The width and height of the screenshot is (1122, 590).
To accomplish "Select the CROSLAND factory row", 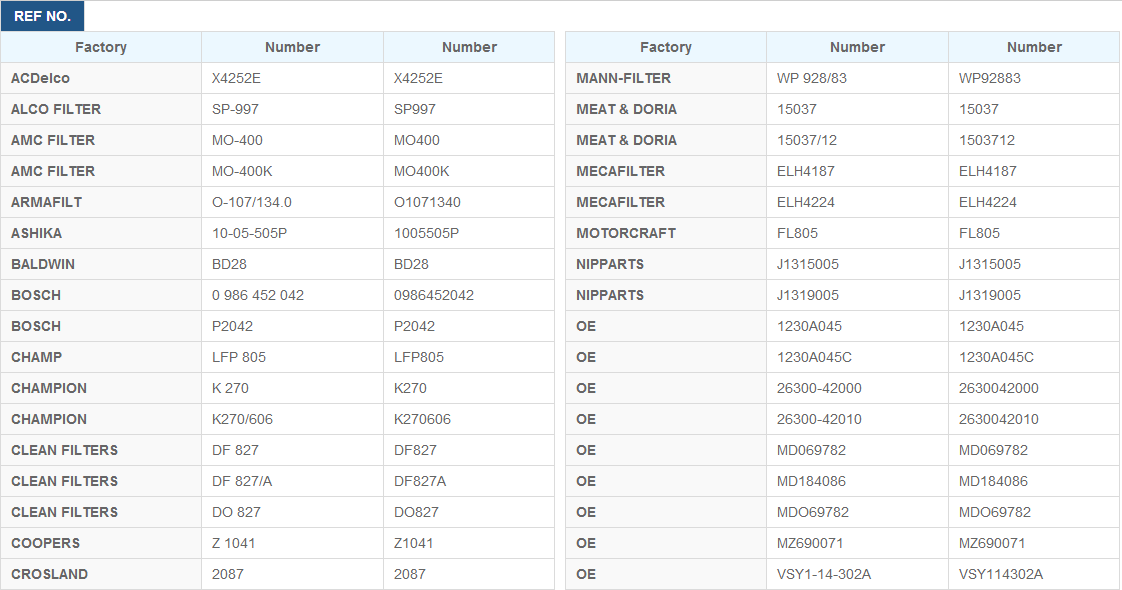I will tap(278, 574).
